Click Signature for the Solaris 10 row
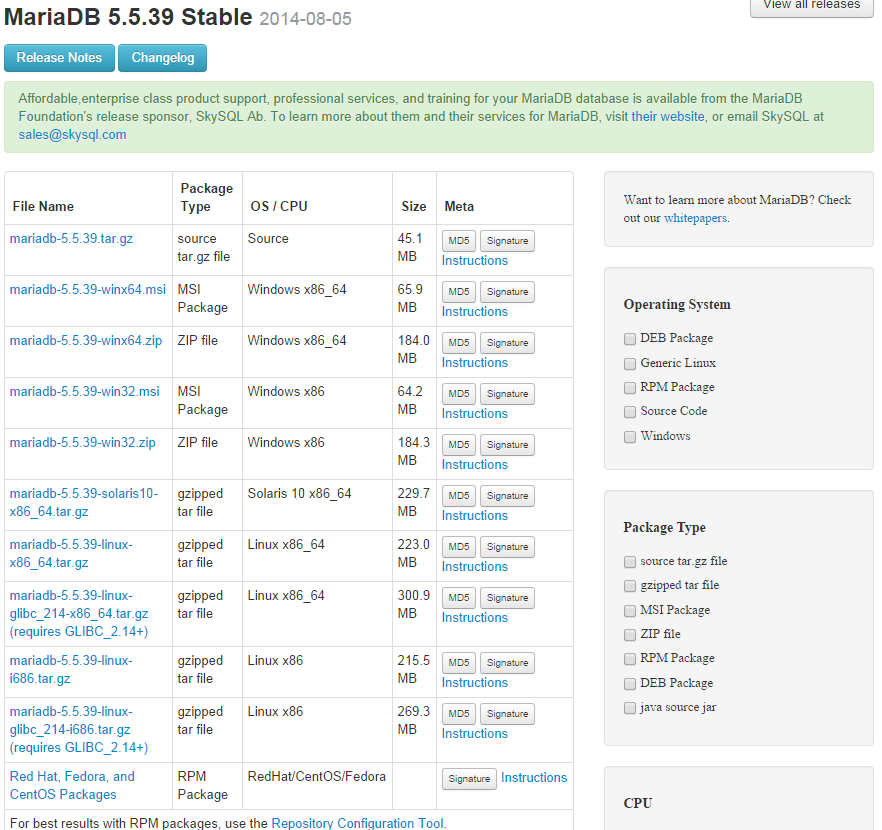Image resolution: width=882 pixels, height=830 pixels. [x=507, y=496]
